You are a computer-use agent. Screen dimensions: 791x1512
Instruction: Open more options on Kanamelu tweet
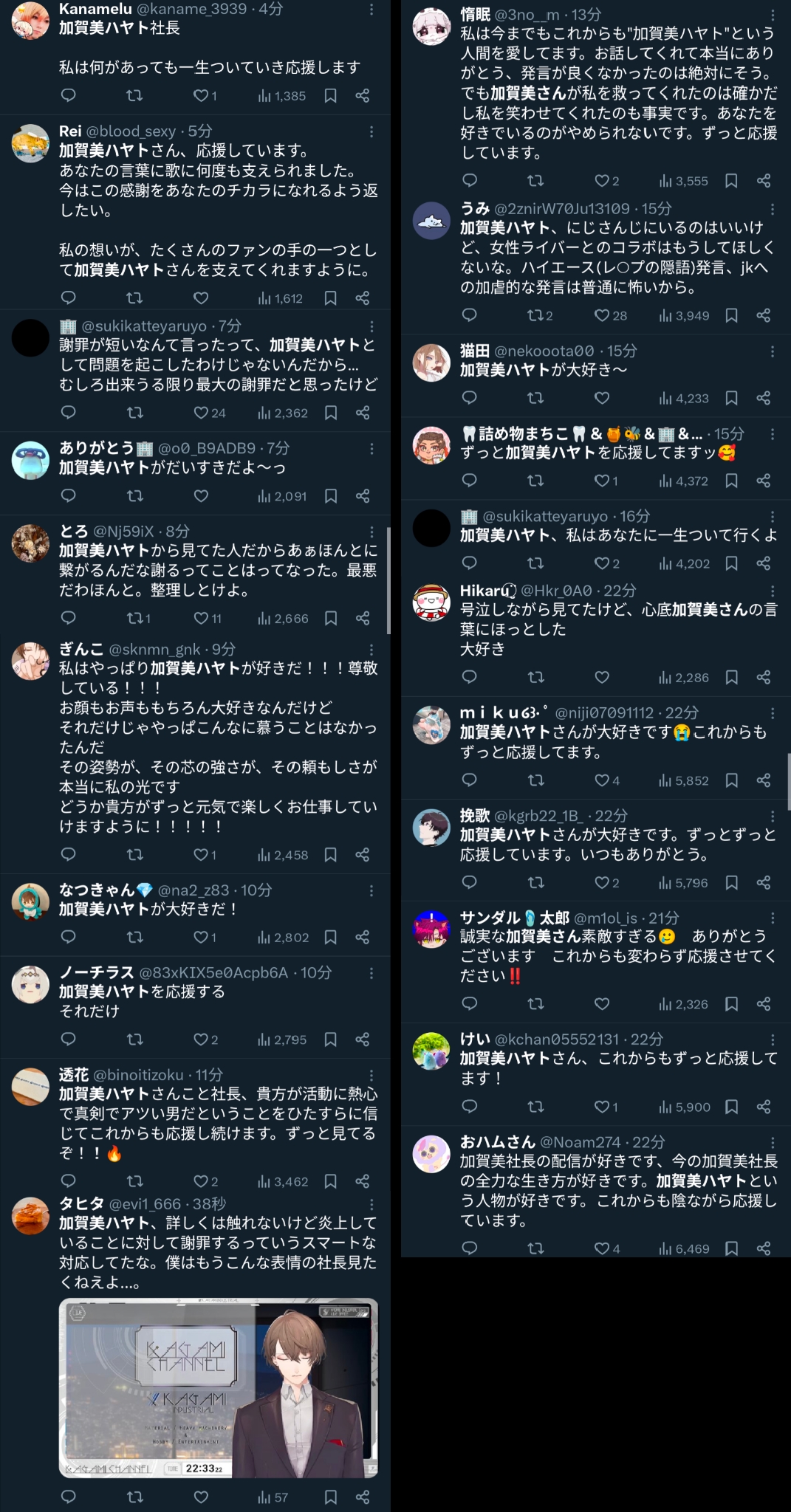coord(371,10)
